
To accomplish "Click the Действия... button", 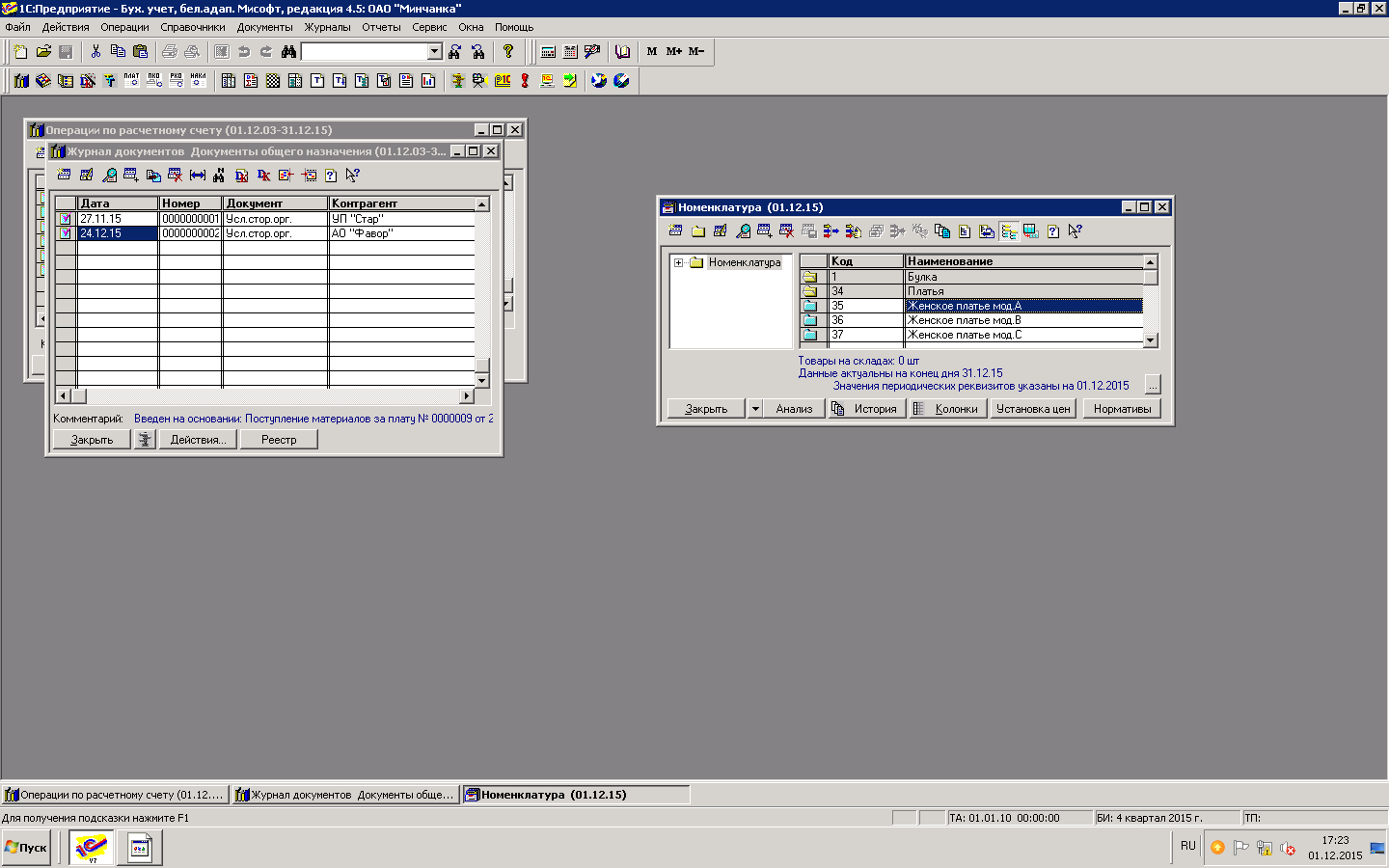I will coord(198,440).
